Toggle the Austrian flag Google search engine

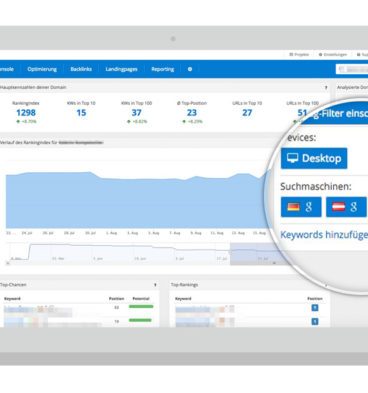[346, 207]
